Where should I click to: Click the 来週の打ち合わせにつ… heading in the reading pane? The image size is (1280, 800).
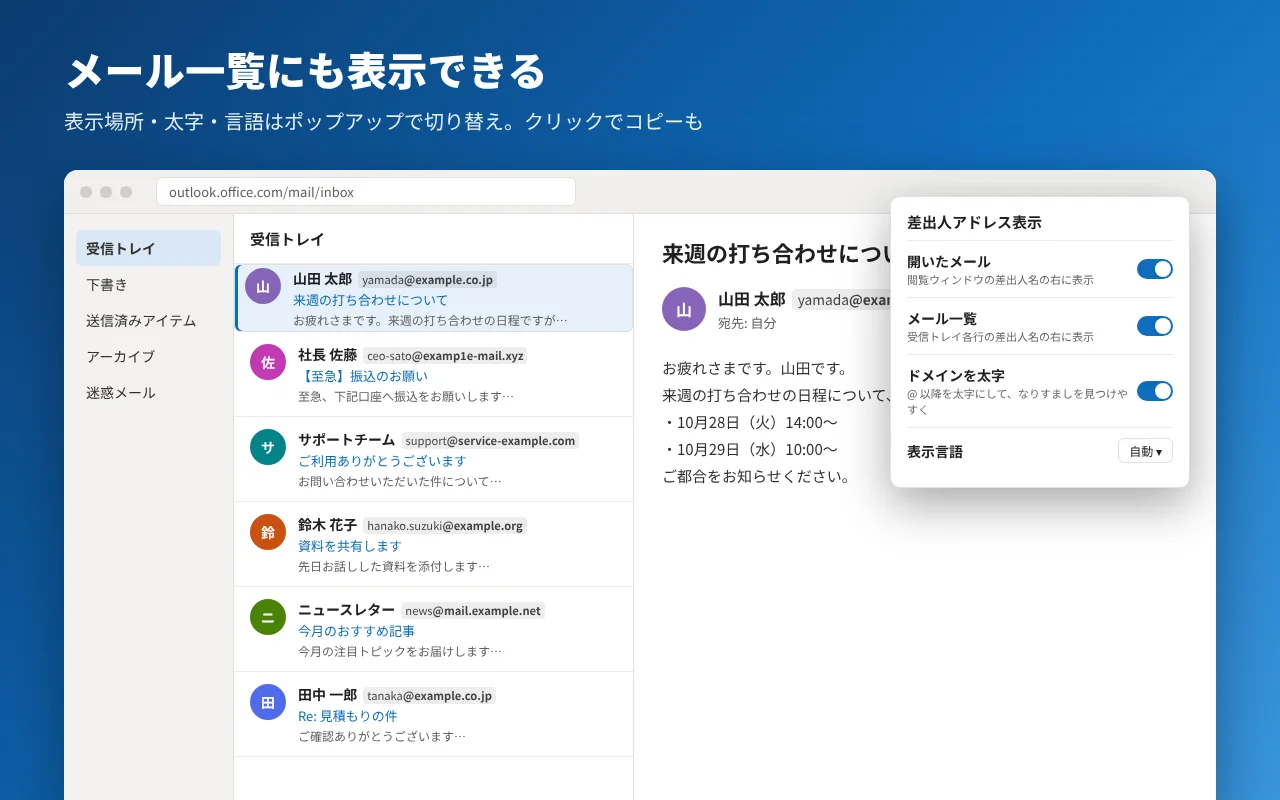(776, 253)
